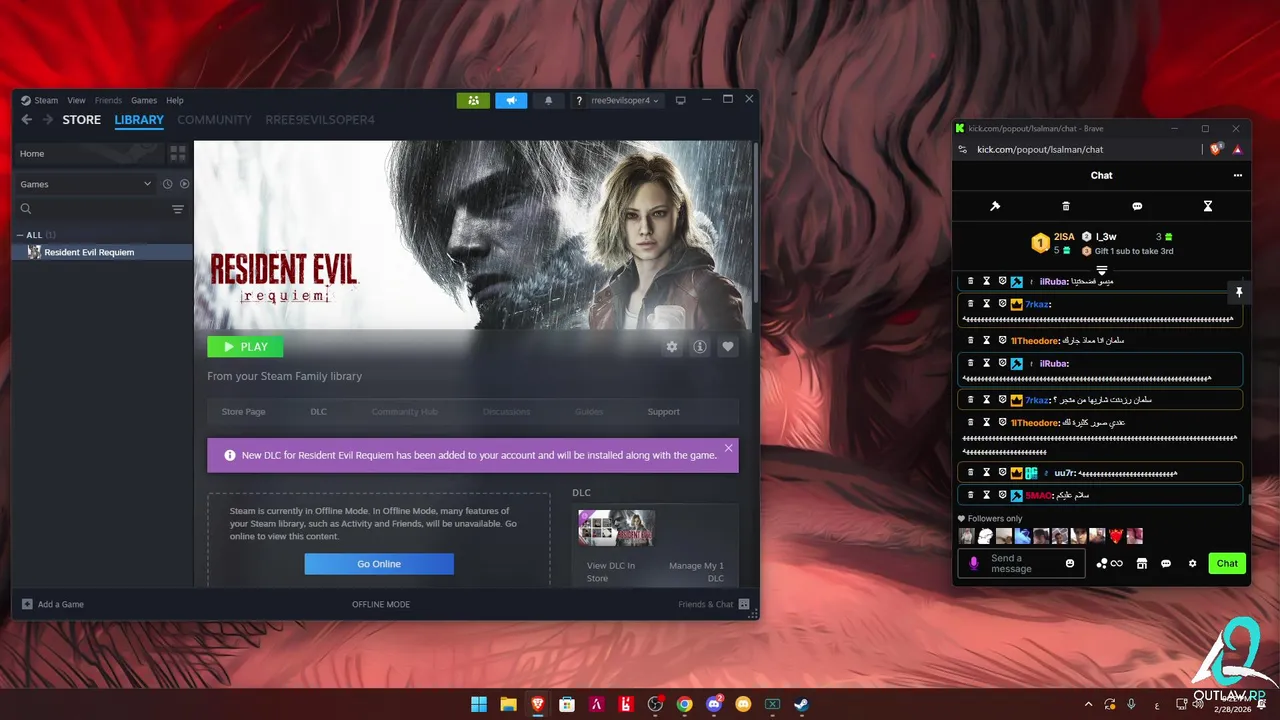1280x720 pixels.
Task: Open Kick chat options three-dot menu
Action: (1238, 175)
